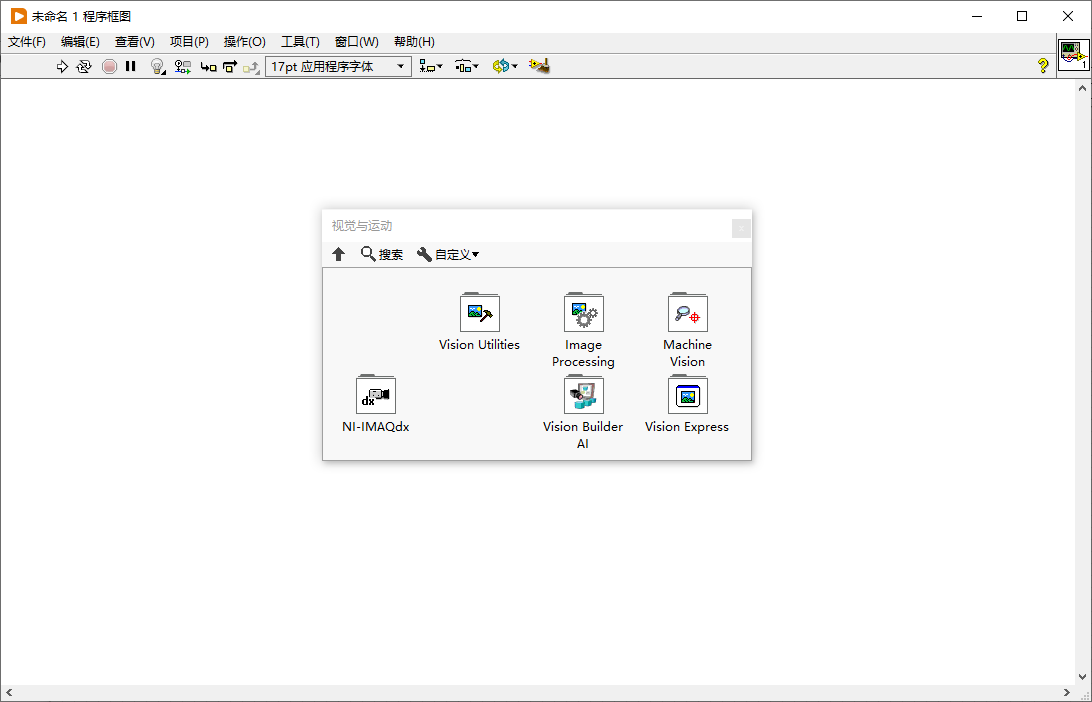Go up one palette level
1092x702 pixels.
point(338,254)
